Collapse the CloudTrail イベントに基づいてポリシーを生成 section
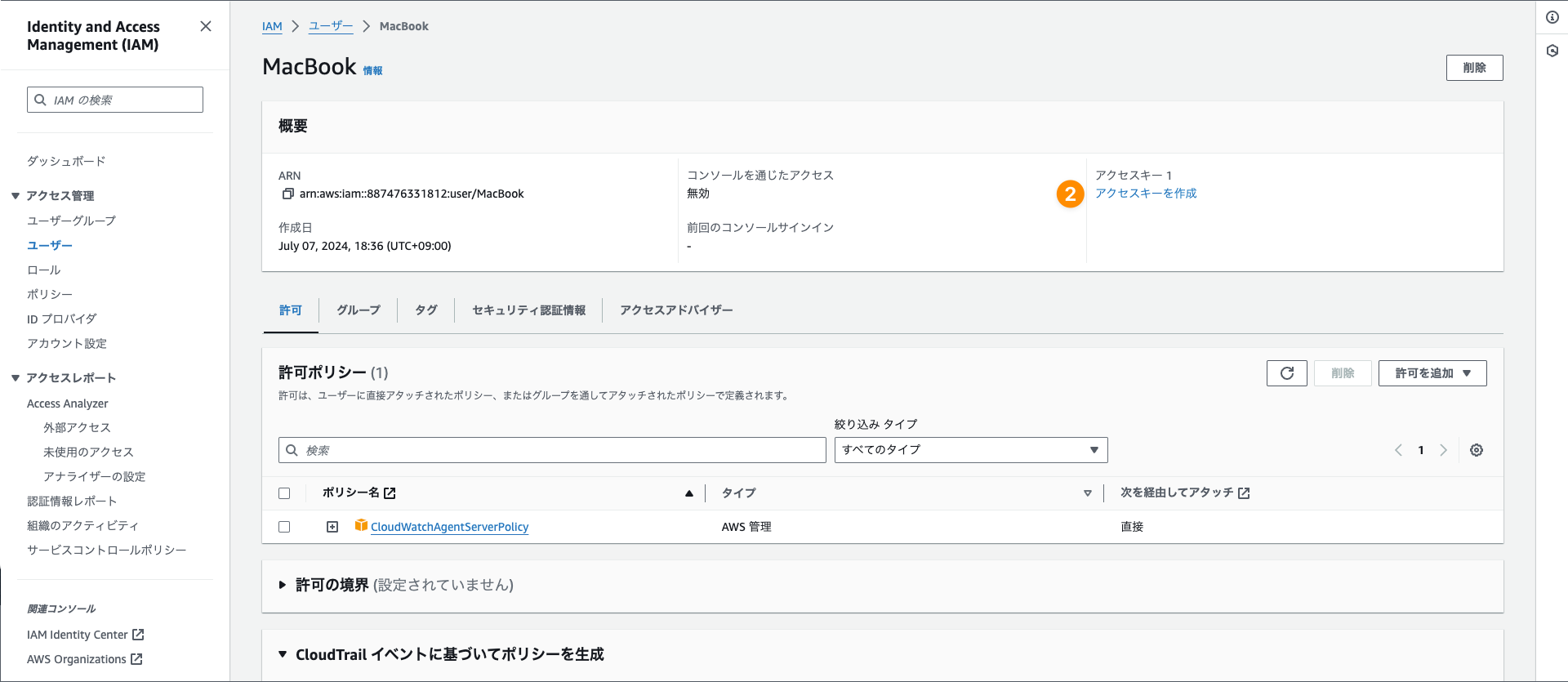Screen dimensions: 1568x682 [283, 654]
